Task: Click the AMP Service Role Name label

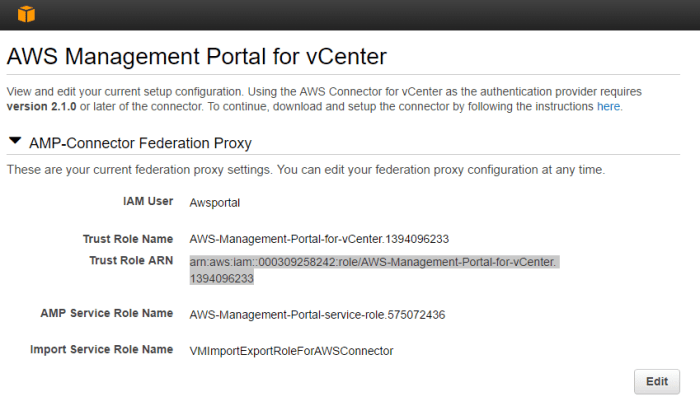Action: pyautogui.click(x=107, y=313)
